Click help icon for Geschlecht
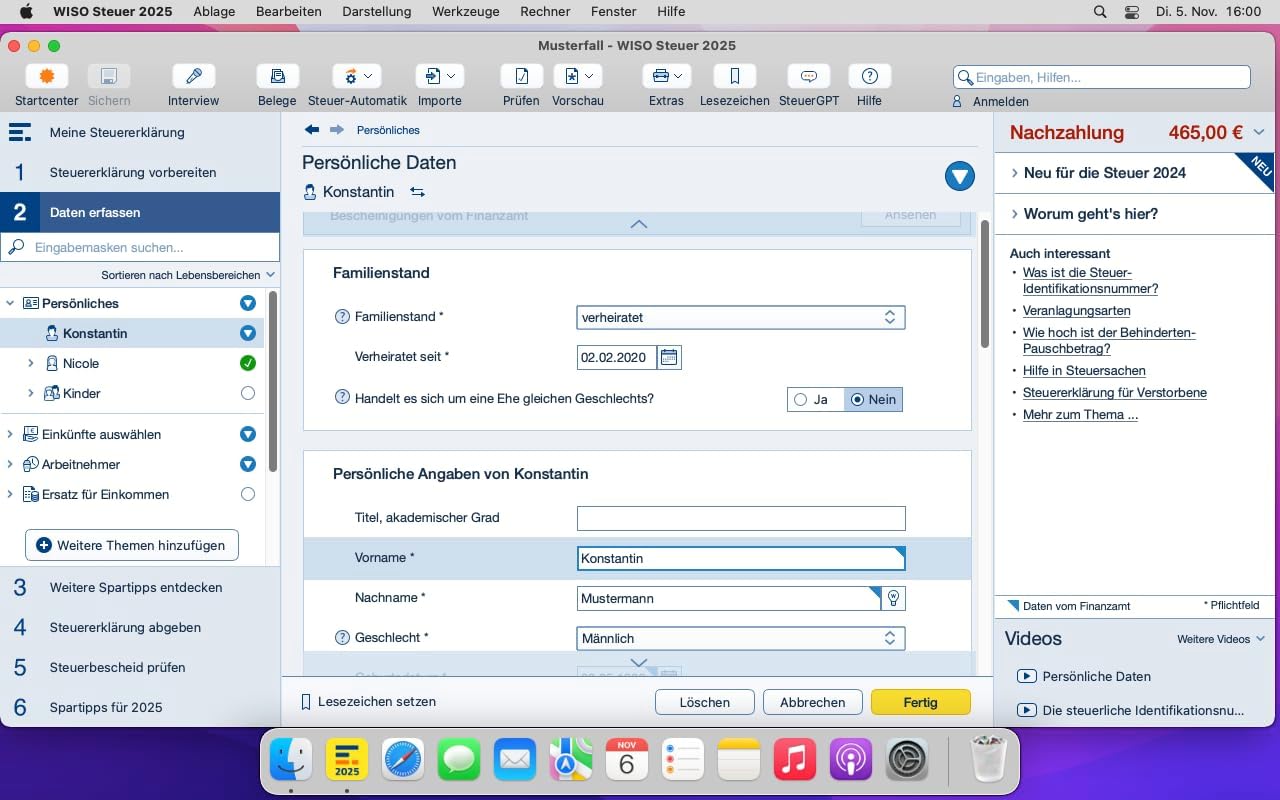 click(342, 637)
